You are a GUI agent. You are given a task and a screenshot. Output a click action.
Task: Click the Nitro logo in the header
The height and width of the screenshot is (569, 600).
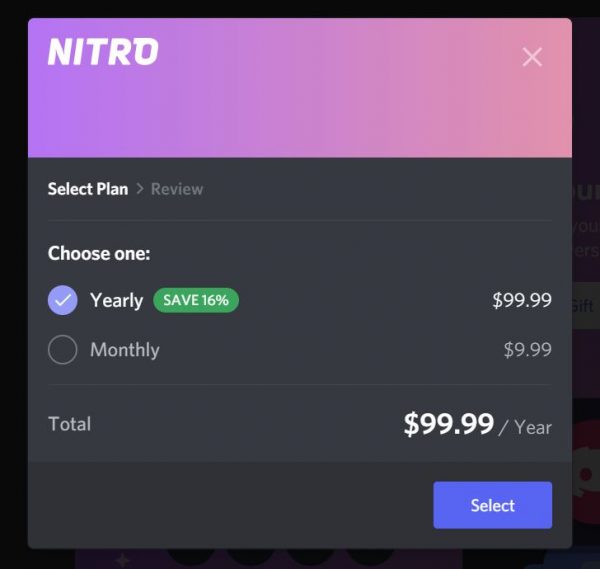pos(103,52)
